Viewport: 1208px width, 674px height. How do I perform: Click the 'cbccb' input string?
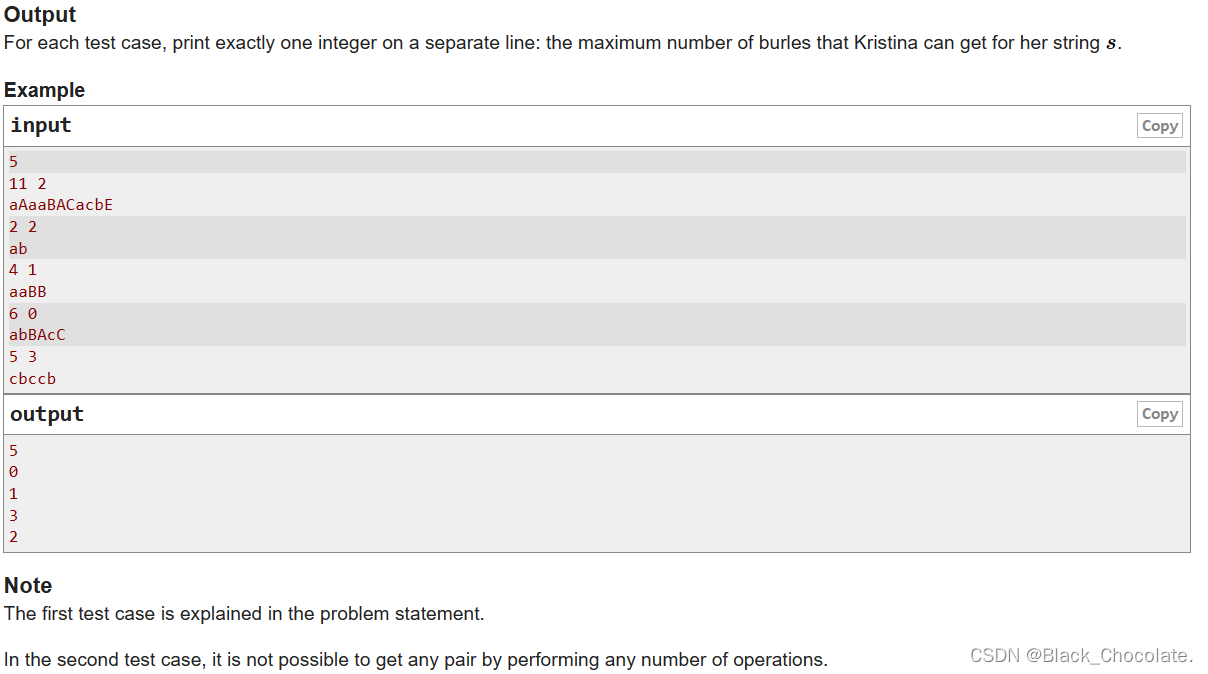click(x=33, y=379)
